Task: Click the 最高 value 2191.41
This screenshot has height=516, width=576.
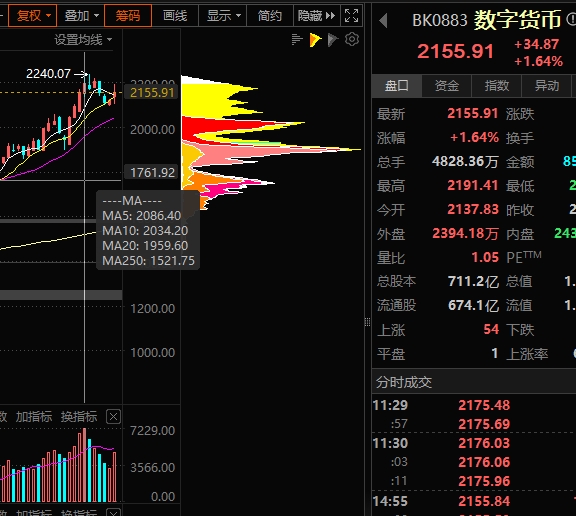Action: coord(473,185)
